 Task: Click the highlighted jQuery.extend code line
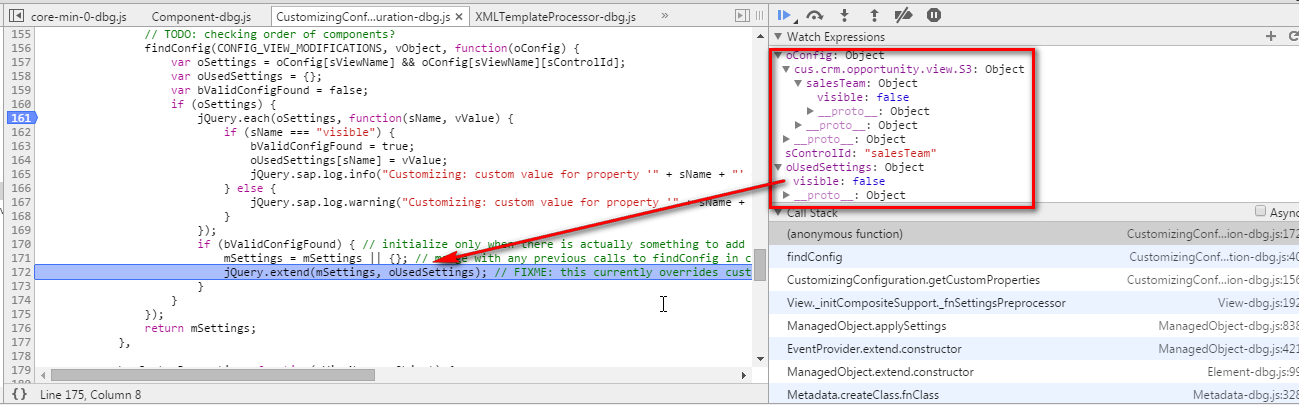click(x=394, y=272)
